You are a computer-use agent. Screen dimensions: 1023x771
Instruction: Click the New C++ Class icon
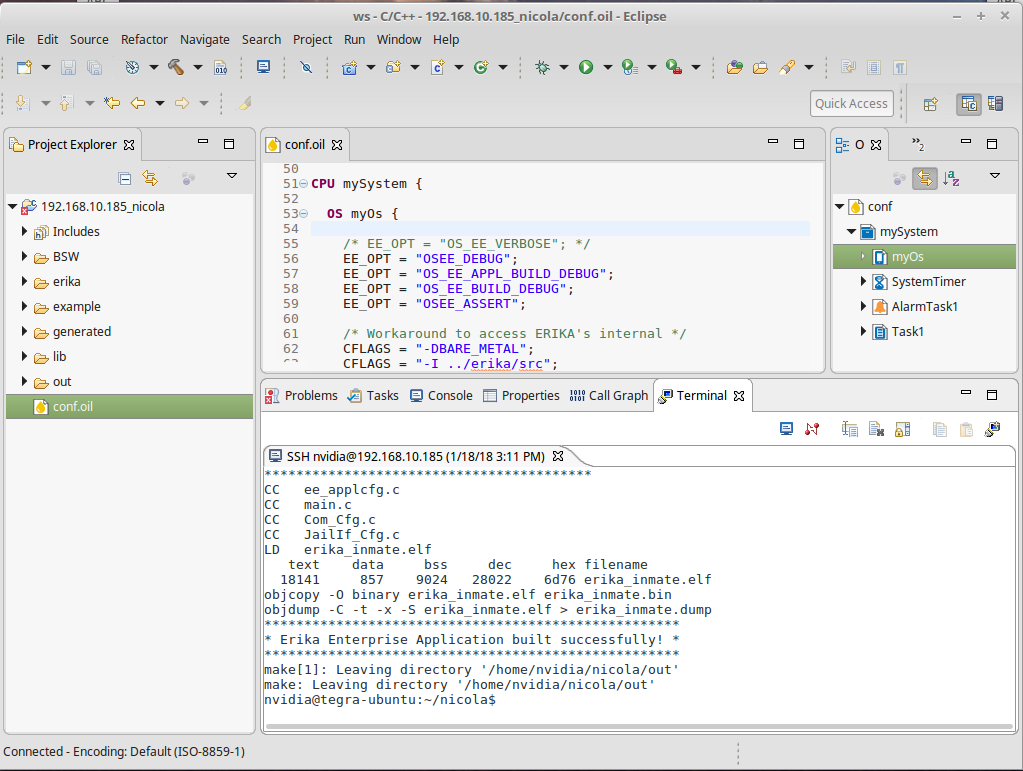point(481,67)
